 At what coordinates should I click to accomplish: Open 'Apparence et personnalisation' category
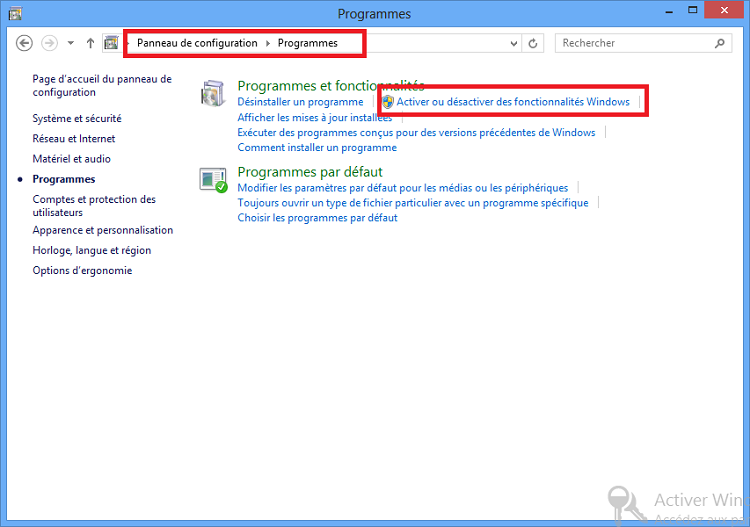[x=103, y=230]
